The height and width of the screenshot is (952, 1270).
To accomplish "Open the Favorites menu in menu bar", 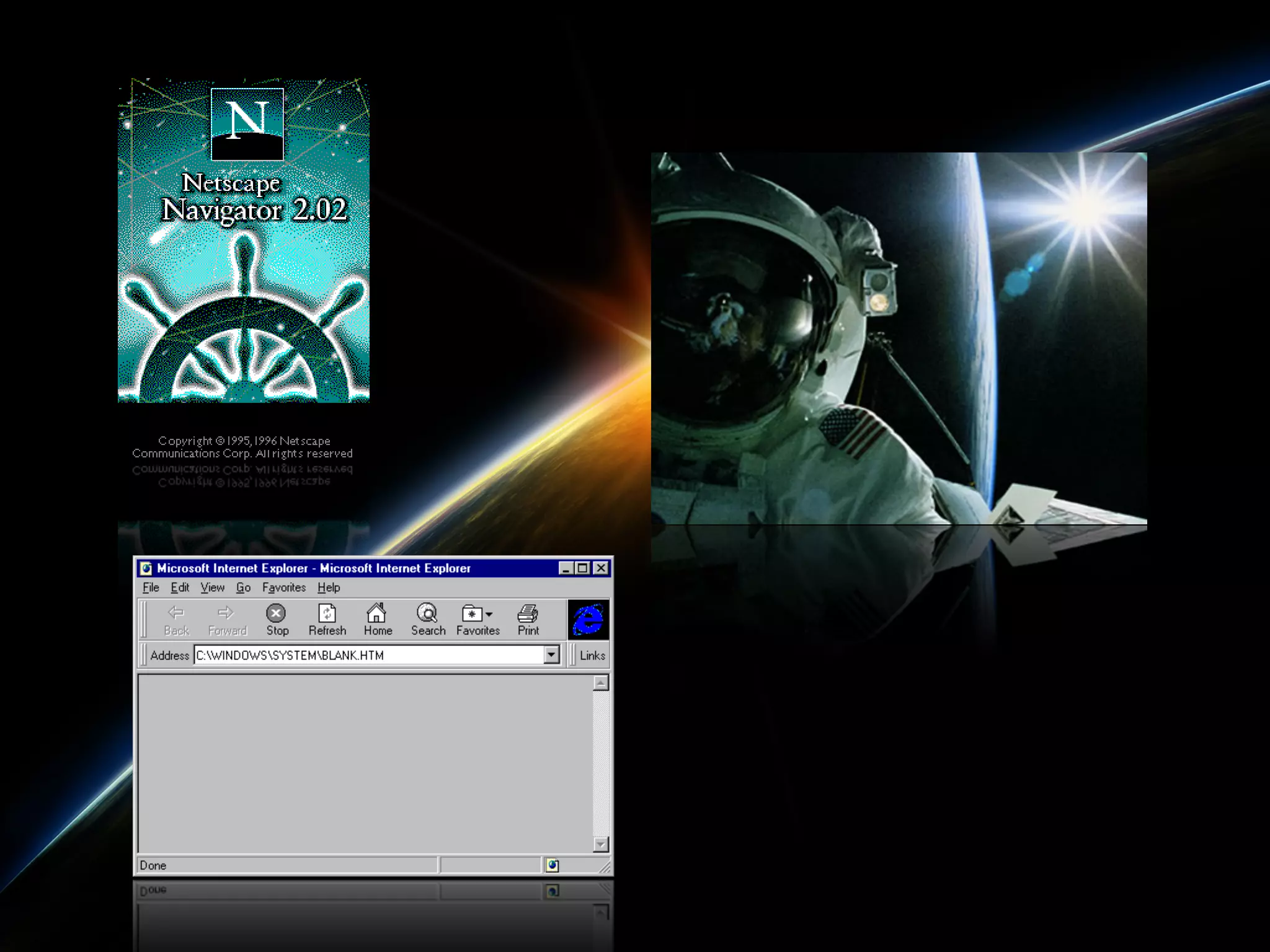I will [x=283, y=587].
